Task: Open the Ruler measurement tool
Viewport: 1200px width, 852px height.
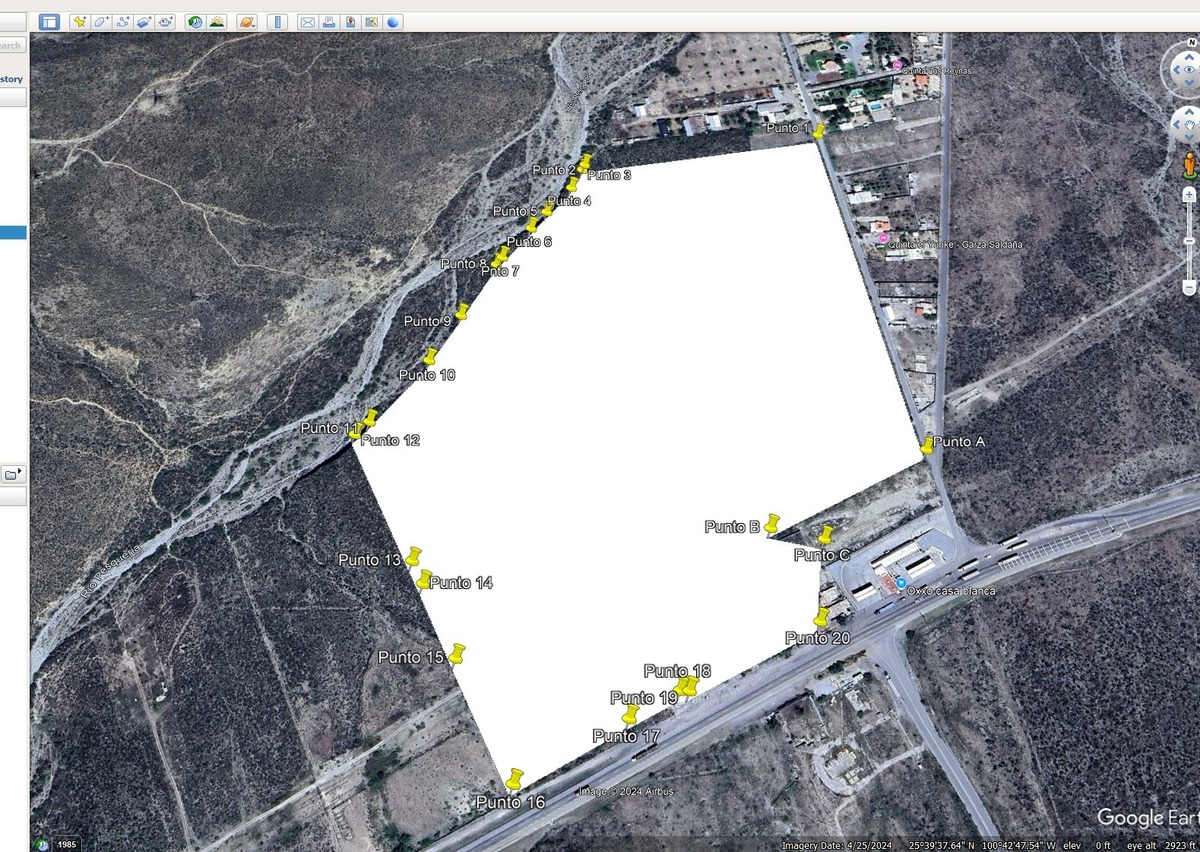Action: coord(278,21)
